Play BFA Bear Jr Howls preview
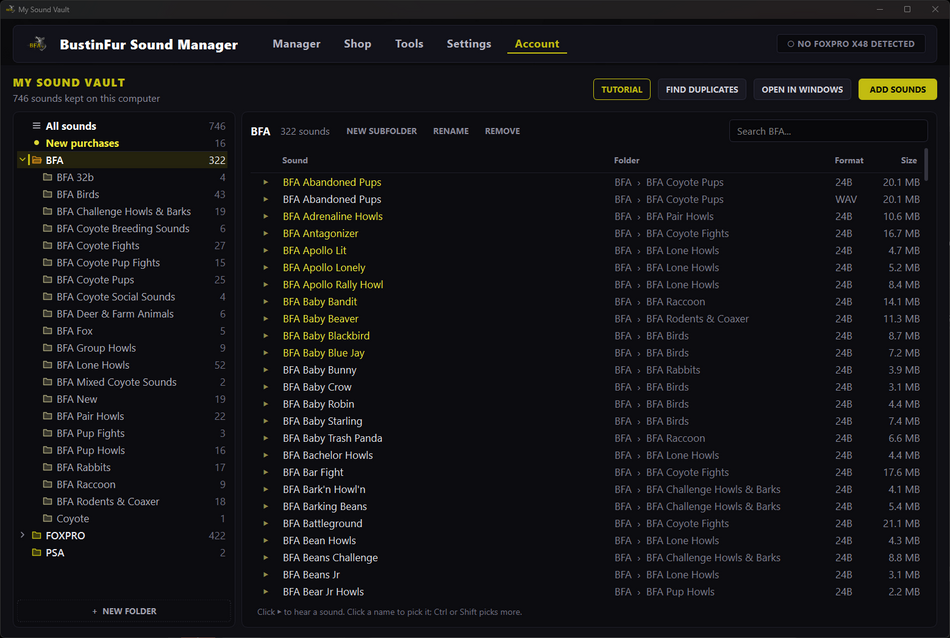Screen dimensions: 950x638 [265, 591]
